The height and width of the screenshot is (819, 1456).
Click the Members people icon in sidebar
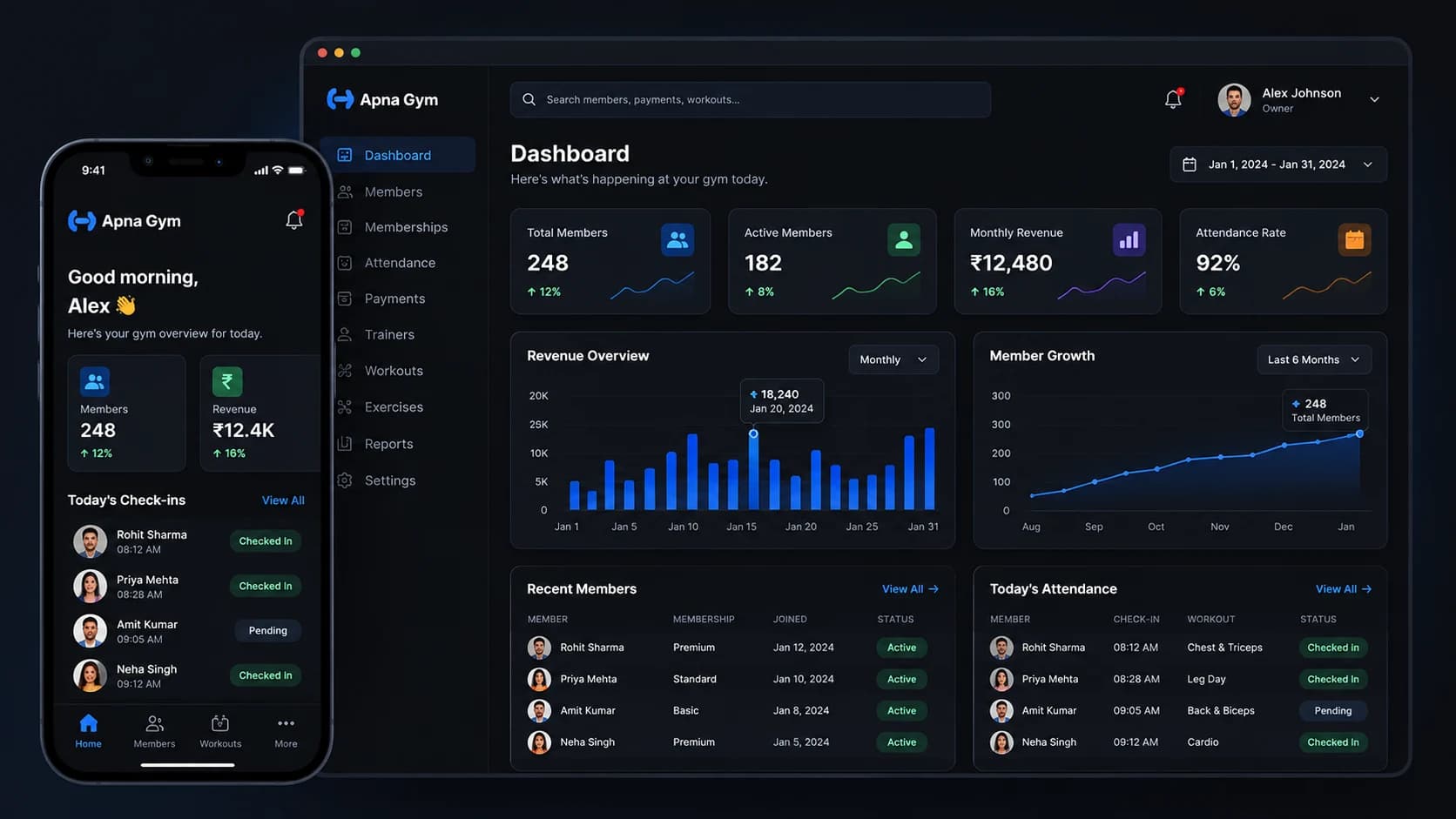tap(345, 191)
